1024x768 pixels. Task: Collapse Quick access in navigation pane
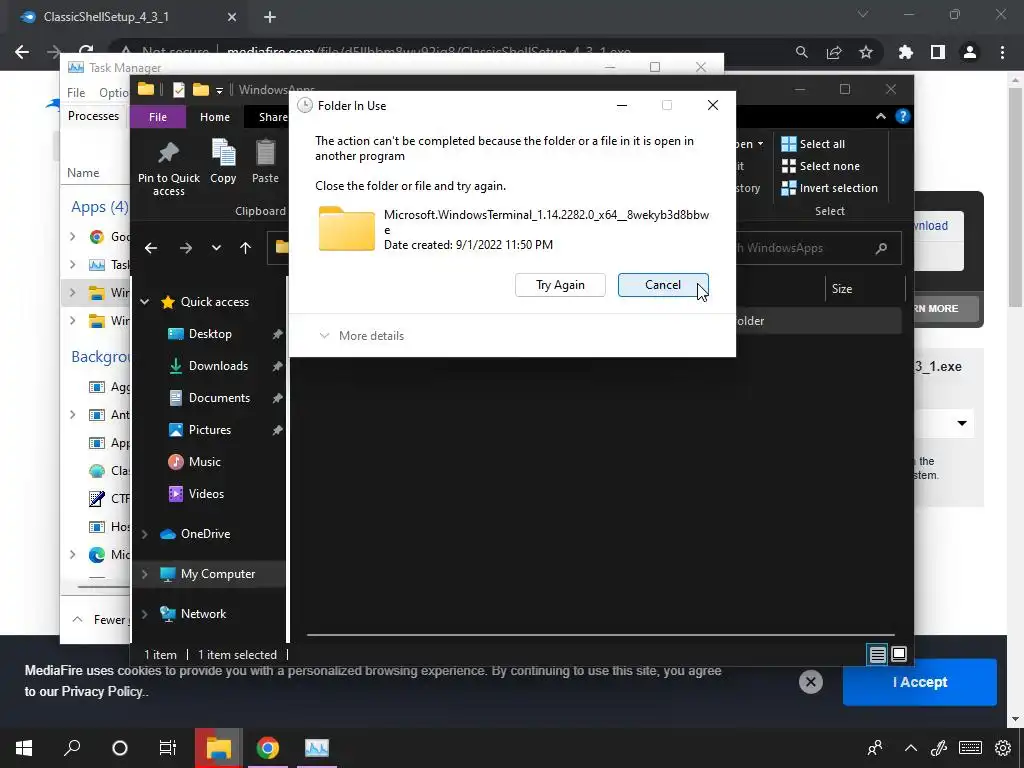click(145, 302)
